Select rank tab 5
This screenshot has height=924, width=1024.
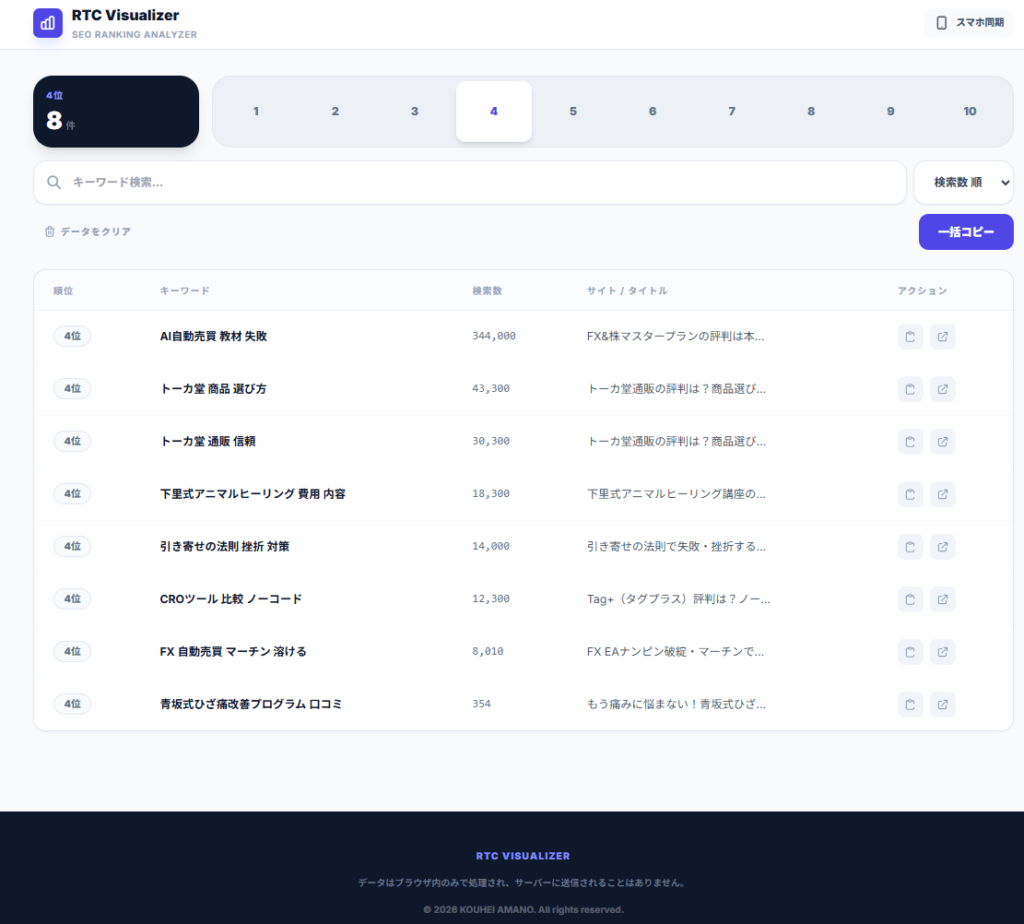[573, 111]
